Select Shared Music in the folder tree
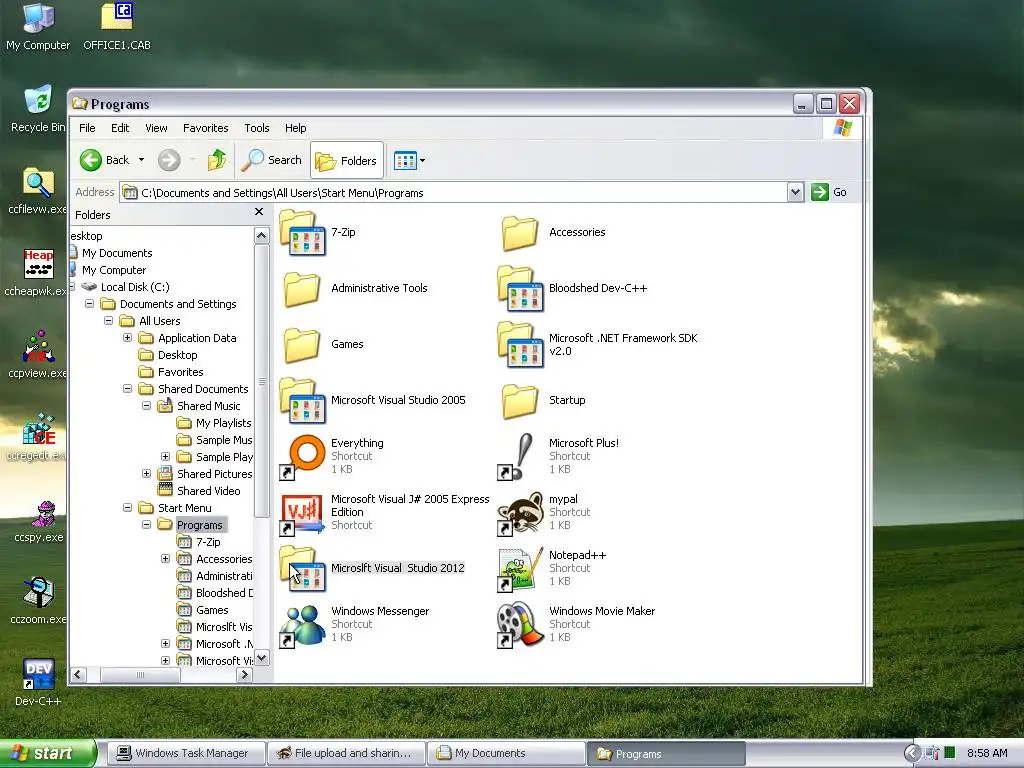This screenshot has height=768, width=1024. (x=208, y=406)
